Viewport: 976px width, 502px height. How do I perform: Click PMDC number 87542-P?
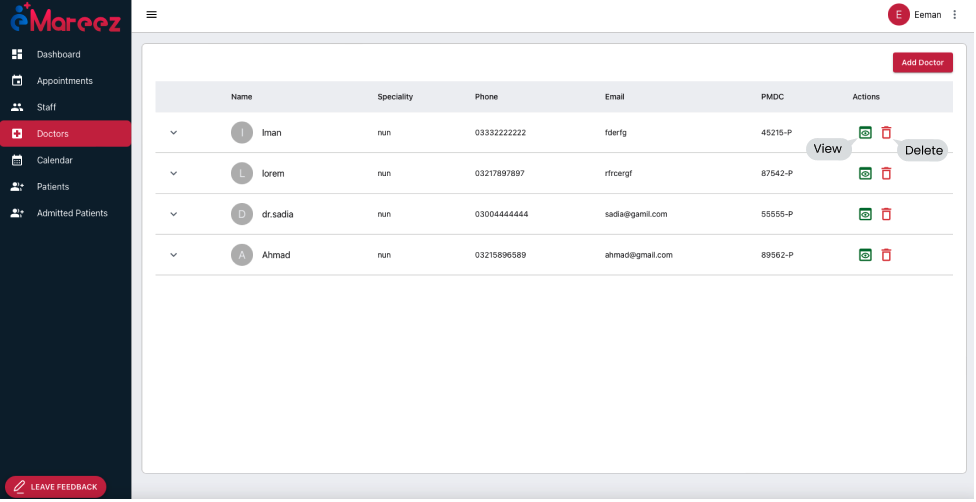pyautogui.click(x=777, y=173)
